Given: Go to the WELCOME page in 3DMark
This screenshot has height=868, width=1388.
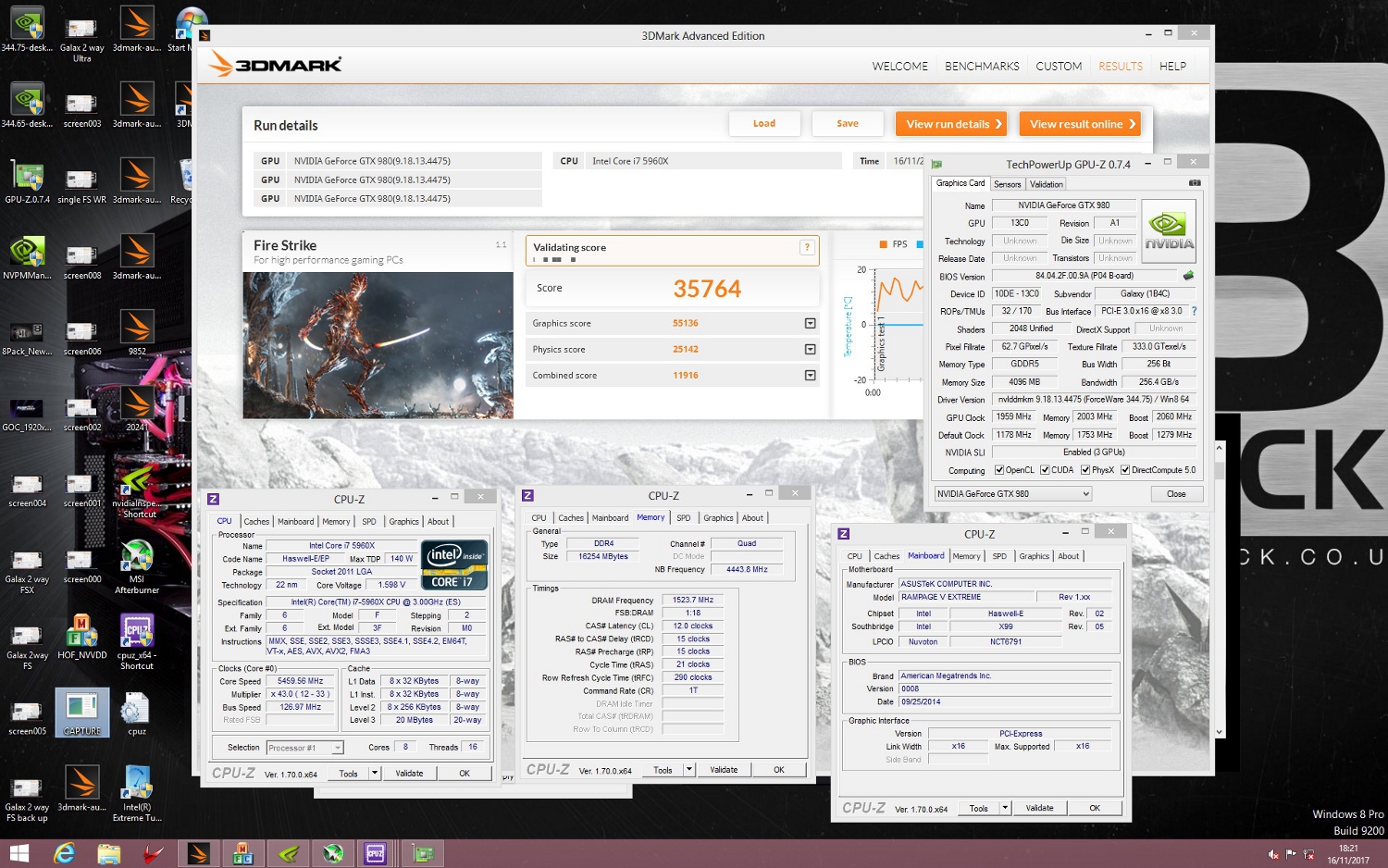Looking at the screenshot, I should (899, 67).
